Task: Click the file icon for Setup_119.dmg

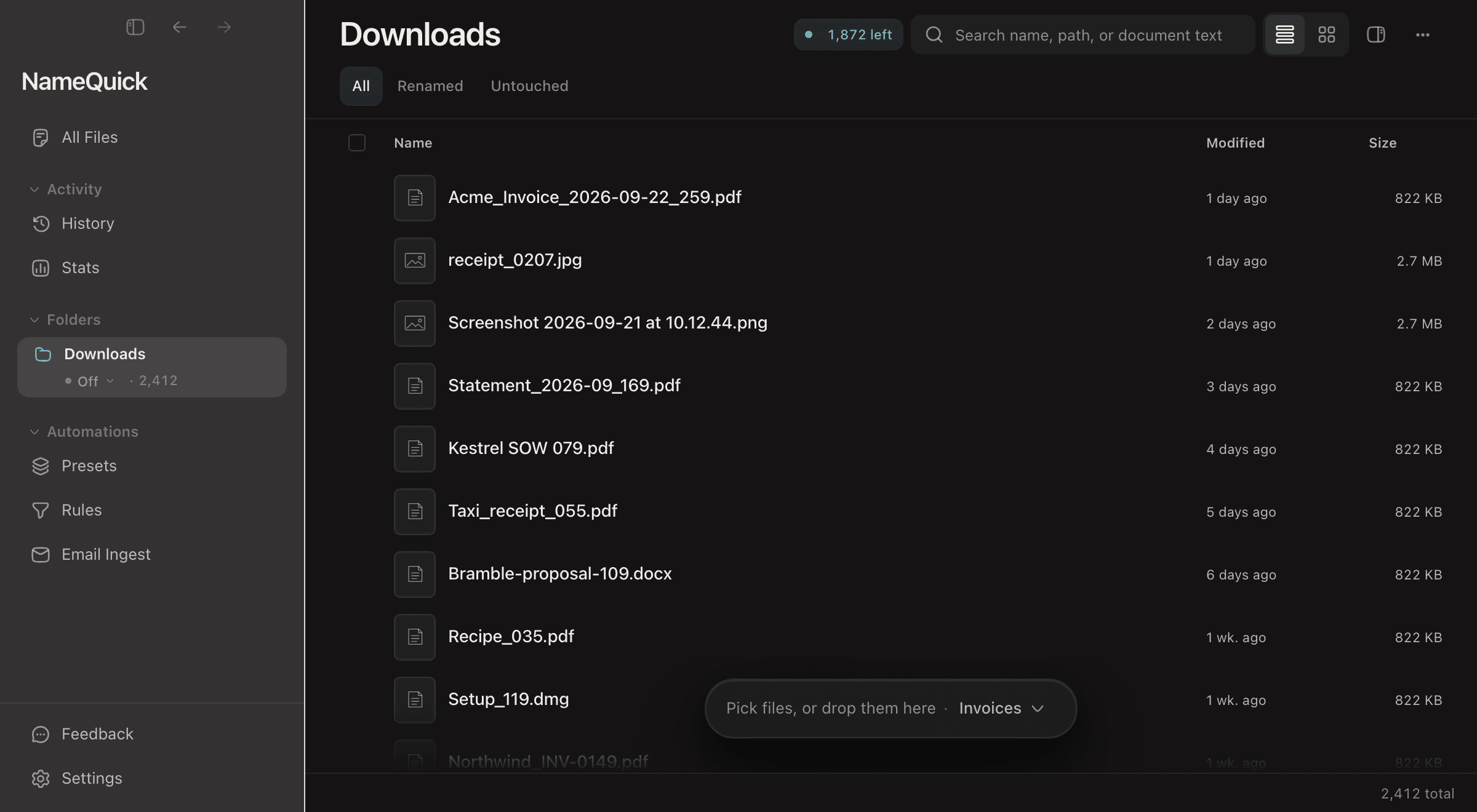Action: (x=415, y=700)
